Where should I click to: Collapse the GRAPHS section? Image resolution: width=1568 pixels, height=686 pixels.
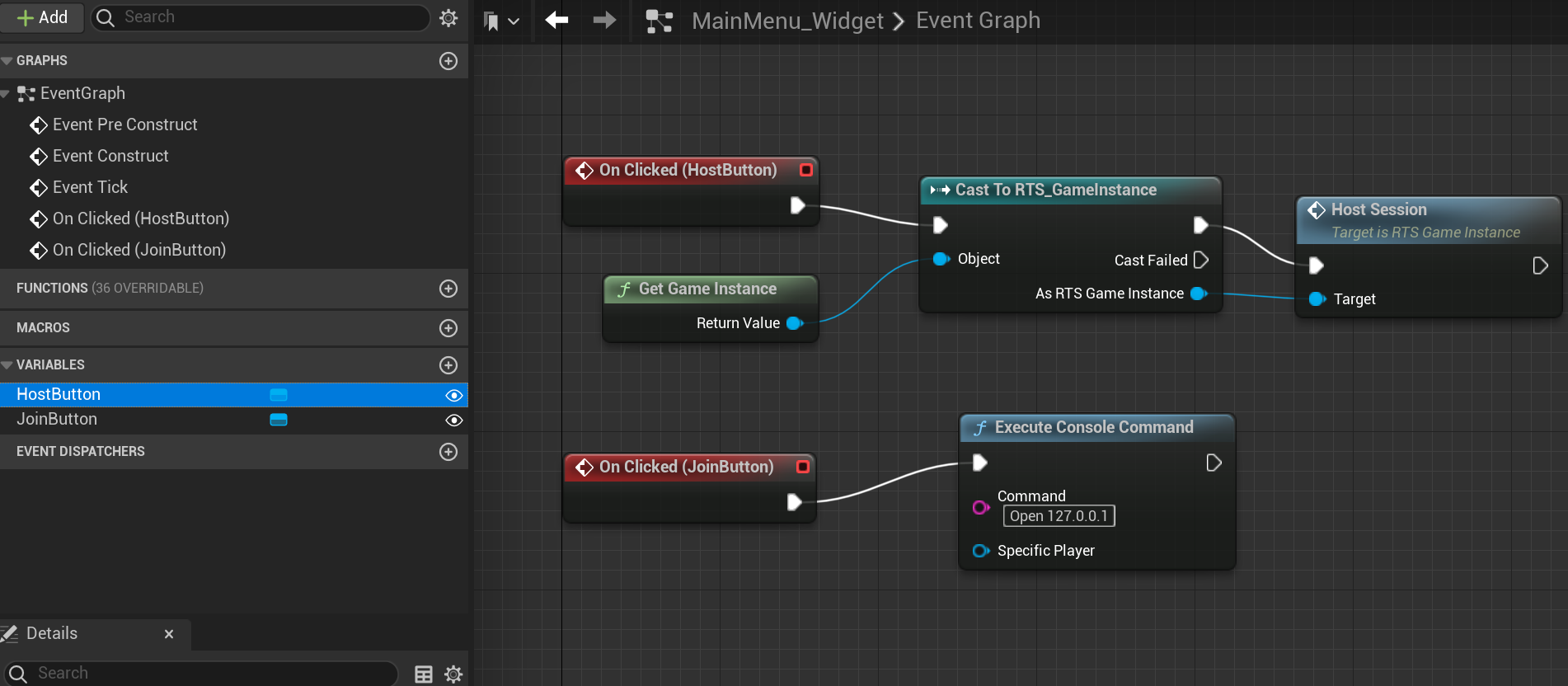tap(7, 61)
